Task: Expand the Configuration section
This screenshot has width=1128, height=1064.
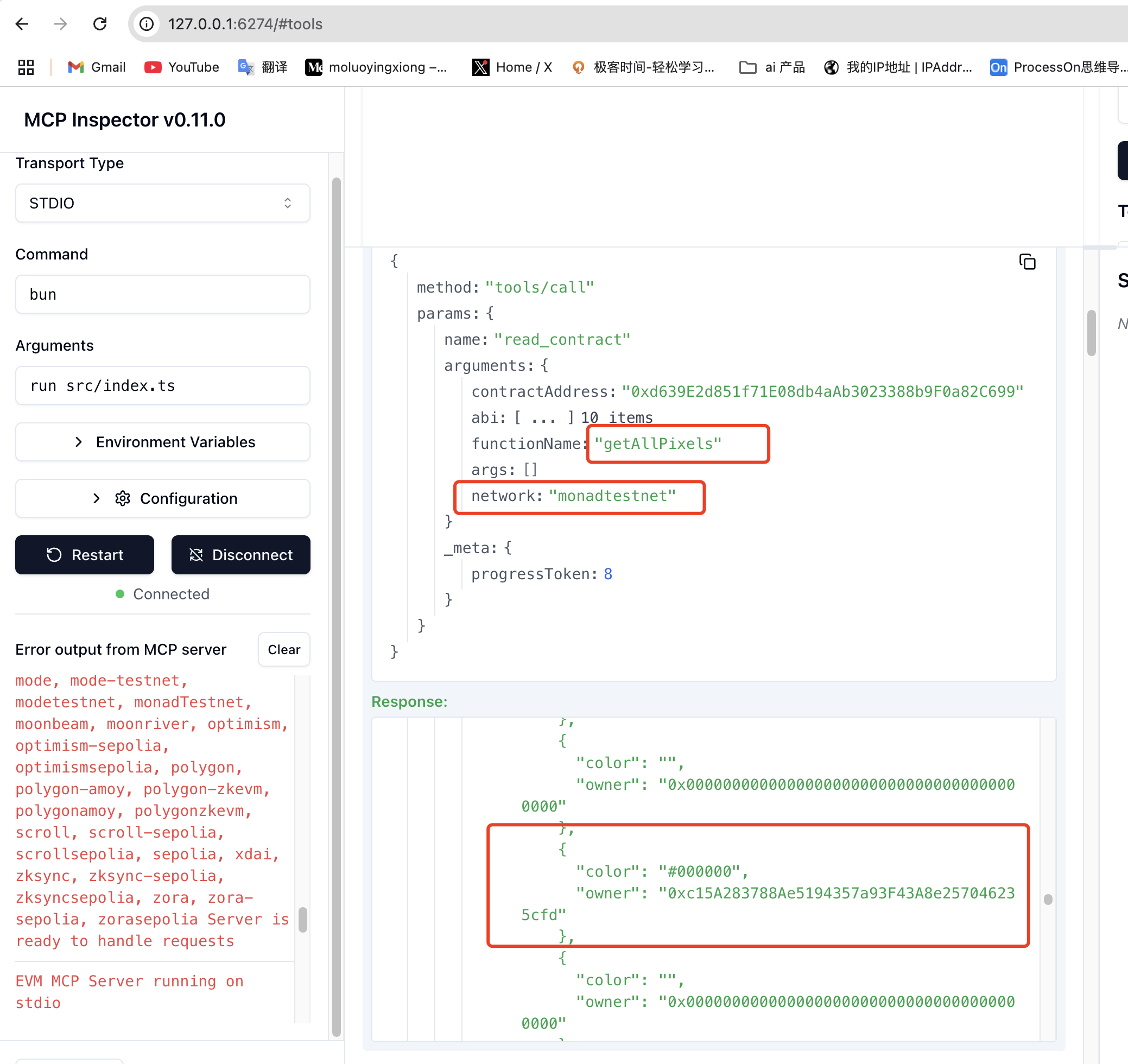Action: click(163, 498)
